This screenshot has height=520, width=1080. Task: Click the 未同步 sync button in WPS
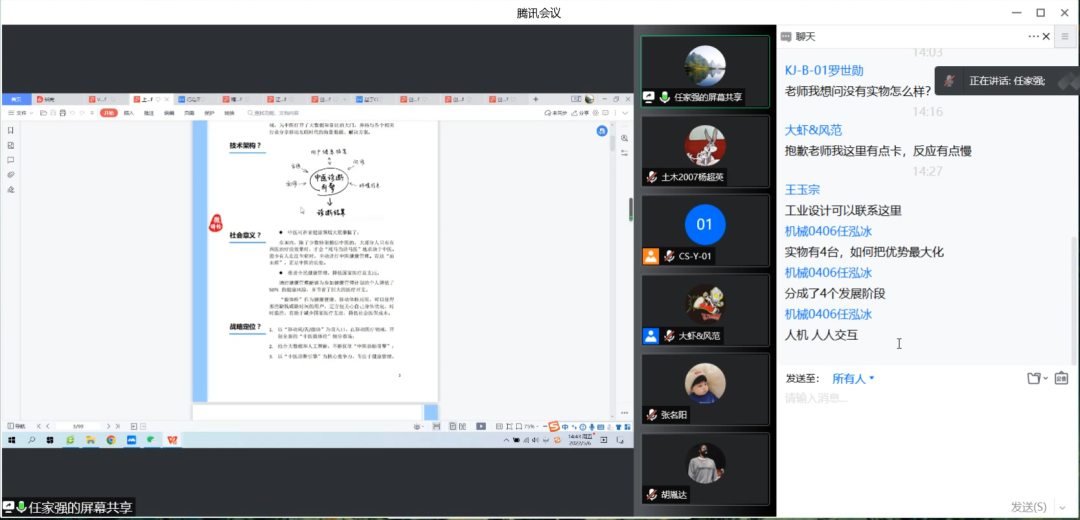click(x=555, y=113)
